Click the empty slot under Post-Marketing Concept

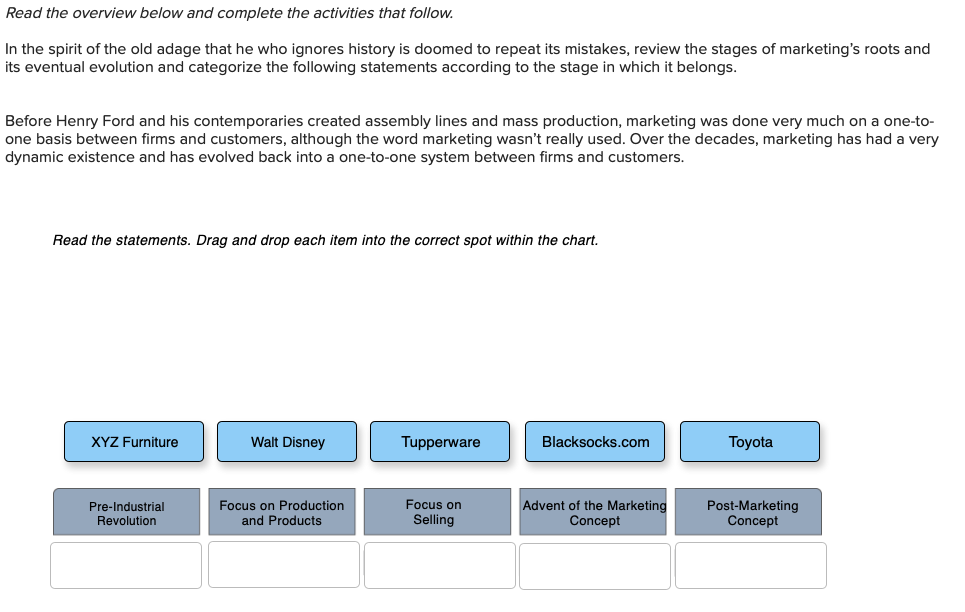750,565
